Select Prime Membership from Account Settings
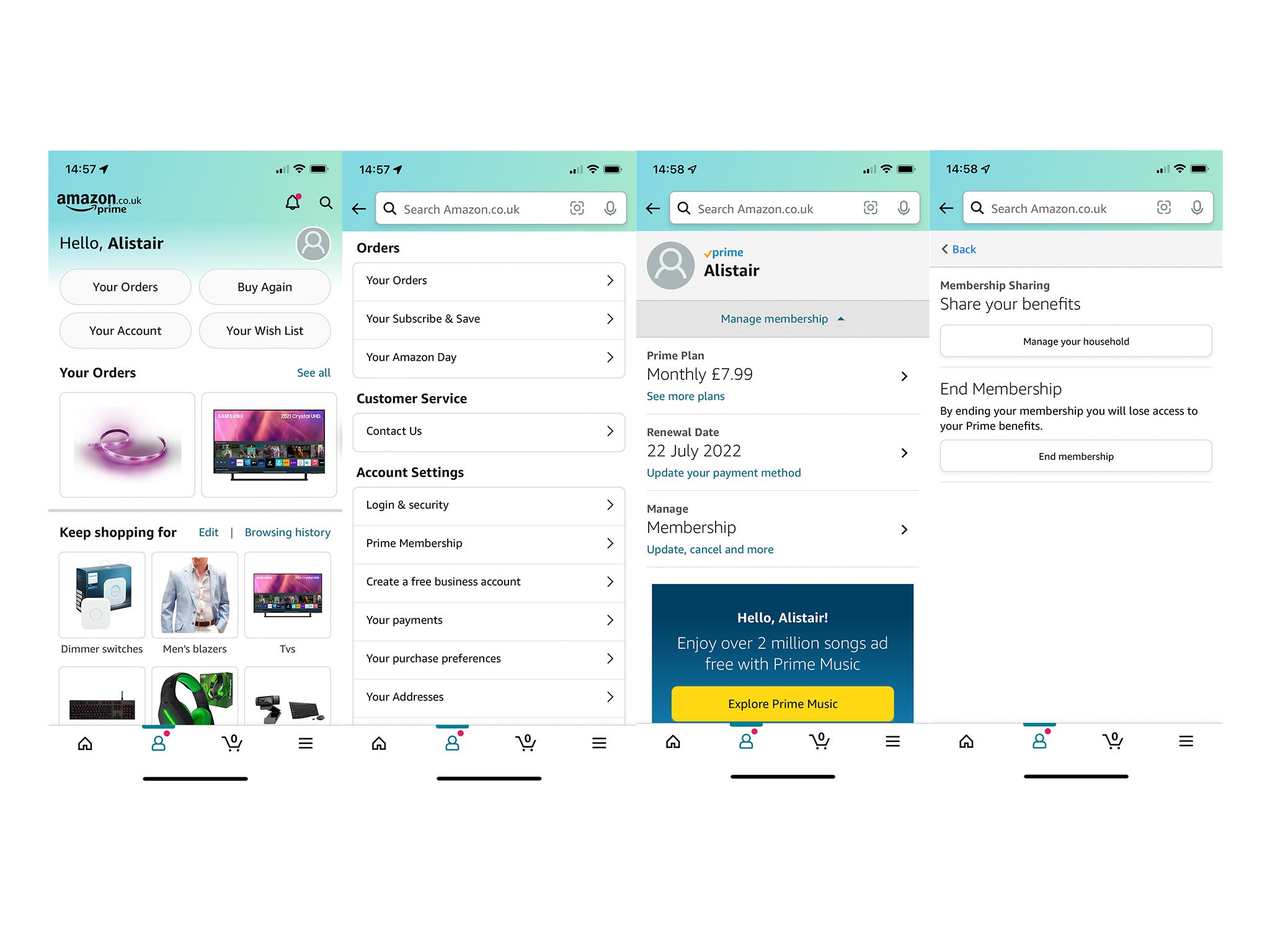Screen dimensions: 1270x952 click(490, 543)
